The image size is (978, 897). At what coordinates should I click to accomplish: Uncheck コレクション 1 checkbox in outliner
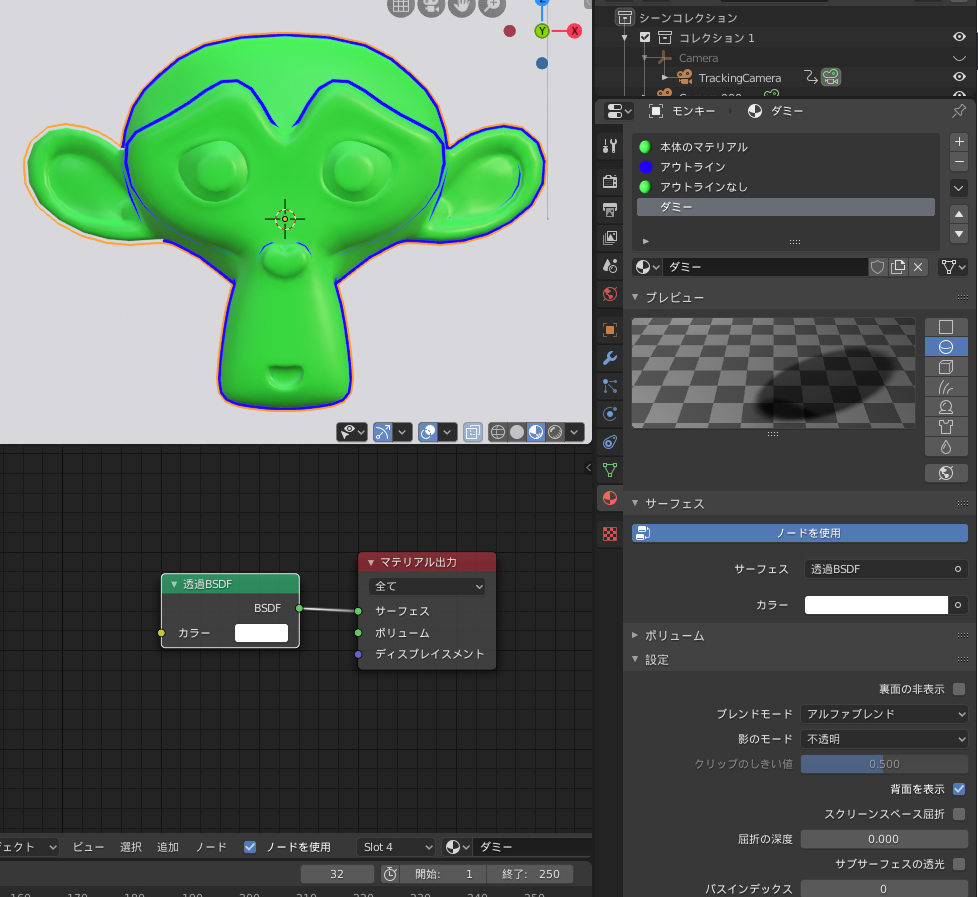pos(645,37)
